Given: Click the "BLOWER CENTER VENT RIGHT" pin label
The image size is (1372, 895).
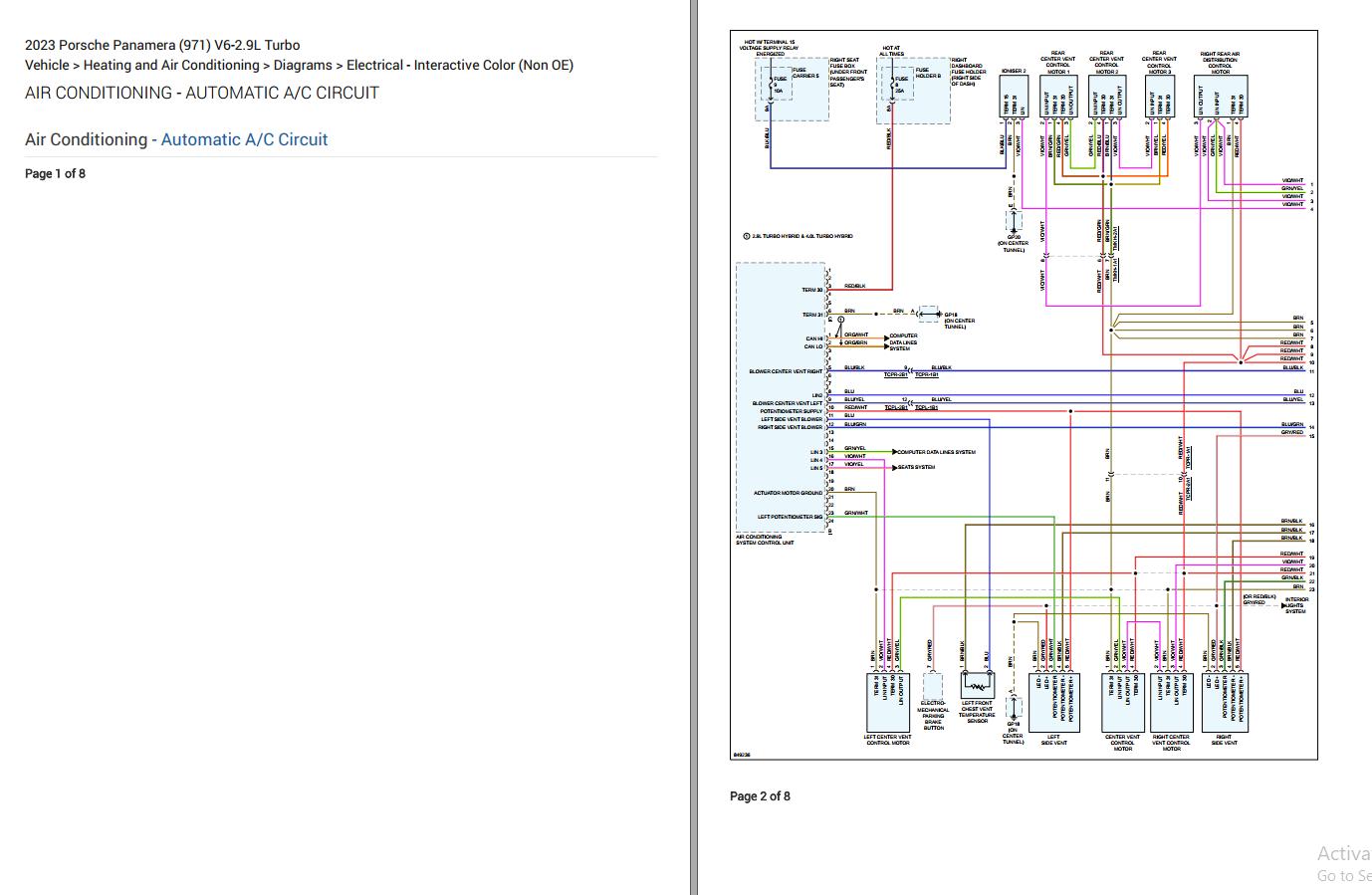Looking at the screenshot, I should [x=786, y=371].
